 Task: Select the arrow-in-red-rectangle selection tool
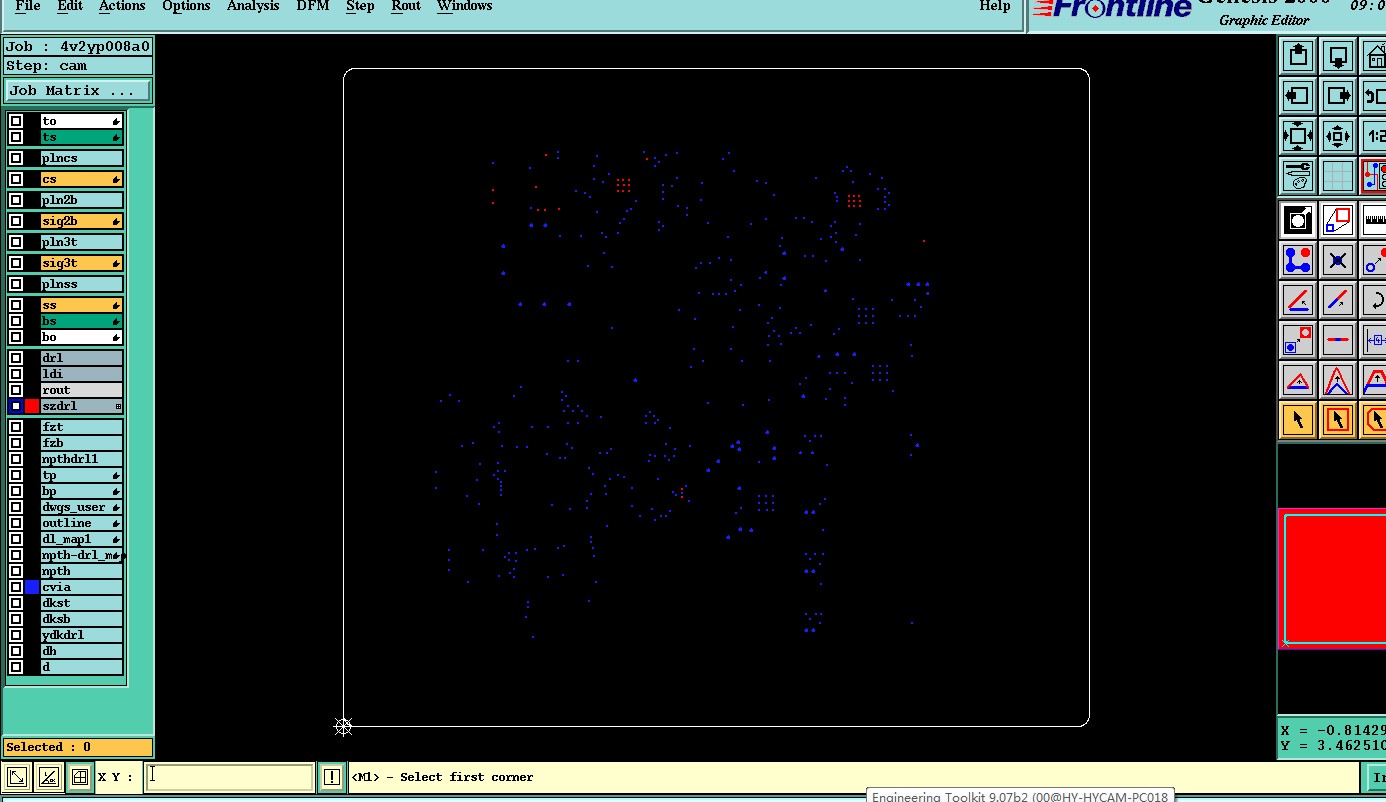tap(1338, 420)
